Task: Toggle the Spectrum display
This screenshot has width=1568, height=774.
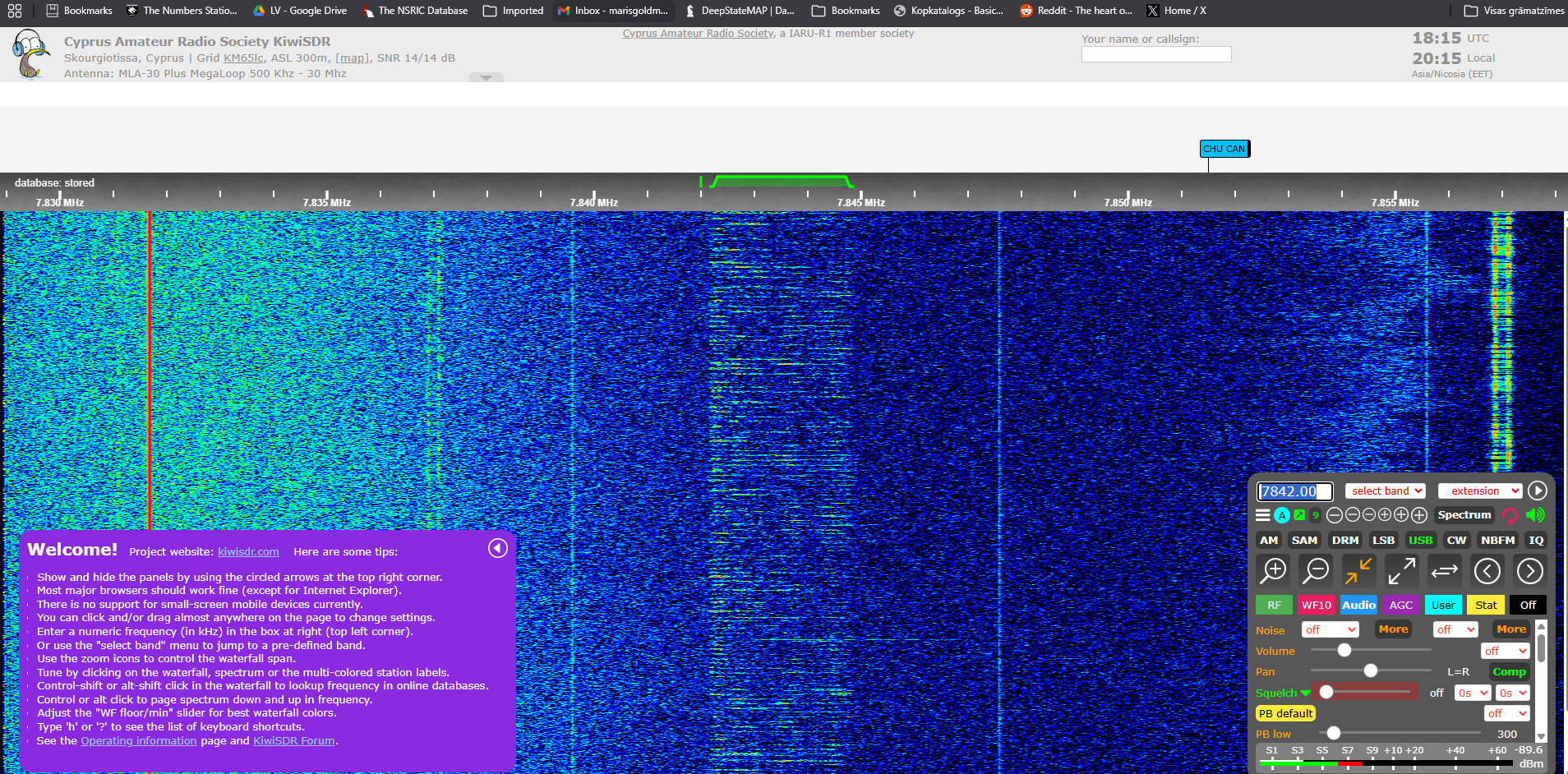Action: point(1464,515)
